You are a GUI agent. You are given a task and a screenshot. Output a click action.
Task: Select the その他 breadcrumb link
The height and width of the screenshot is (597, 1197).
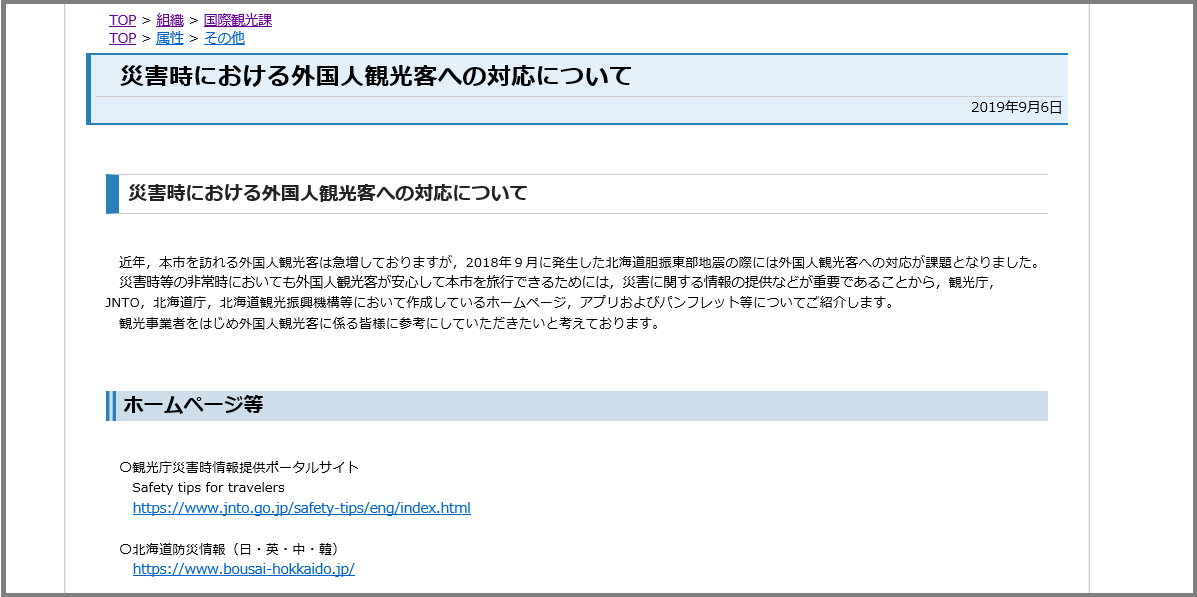[x=224, y=38]
